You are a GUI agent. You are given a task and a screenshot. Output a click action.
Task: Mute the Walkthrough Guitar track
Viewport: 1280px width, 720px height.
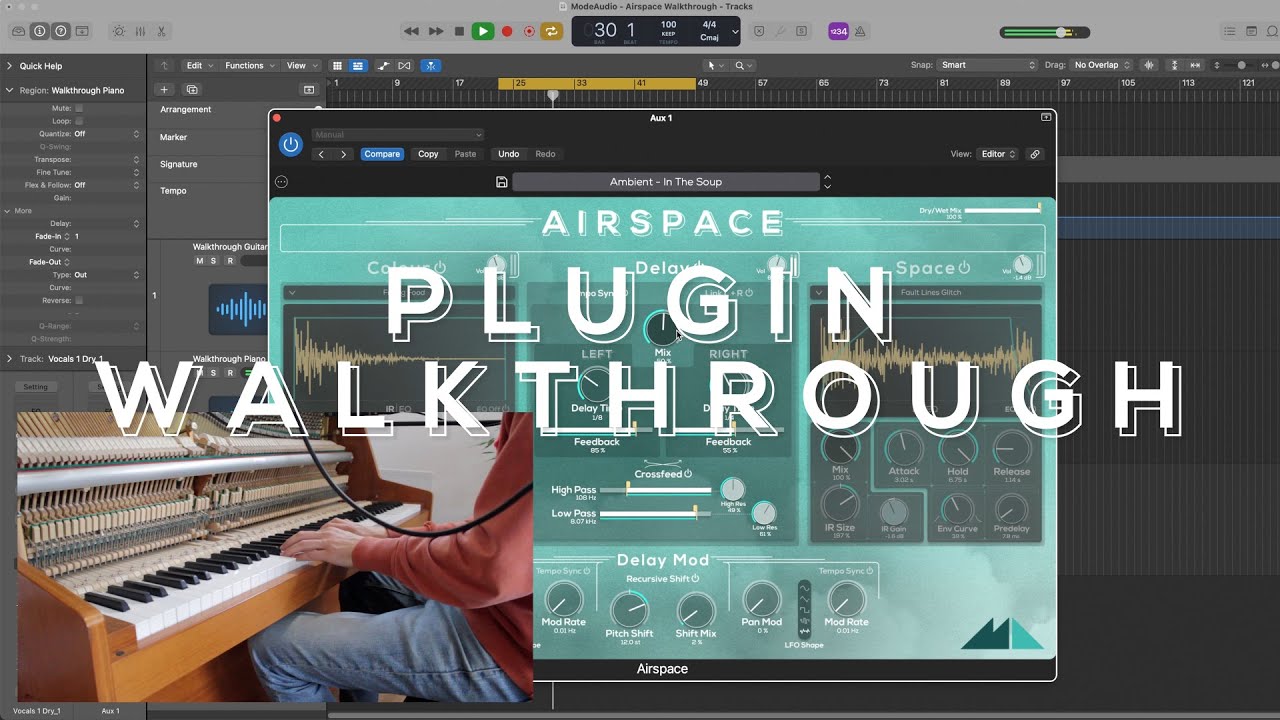pyautogui.click(x=199, y=261)
